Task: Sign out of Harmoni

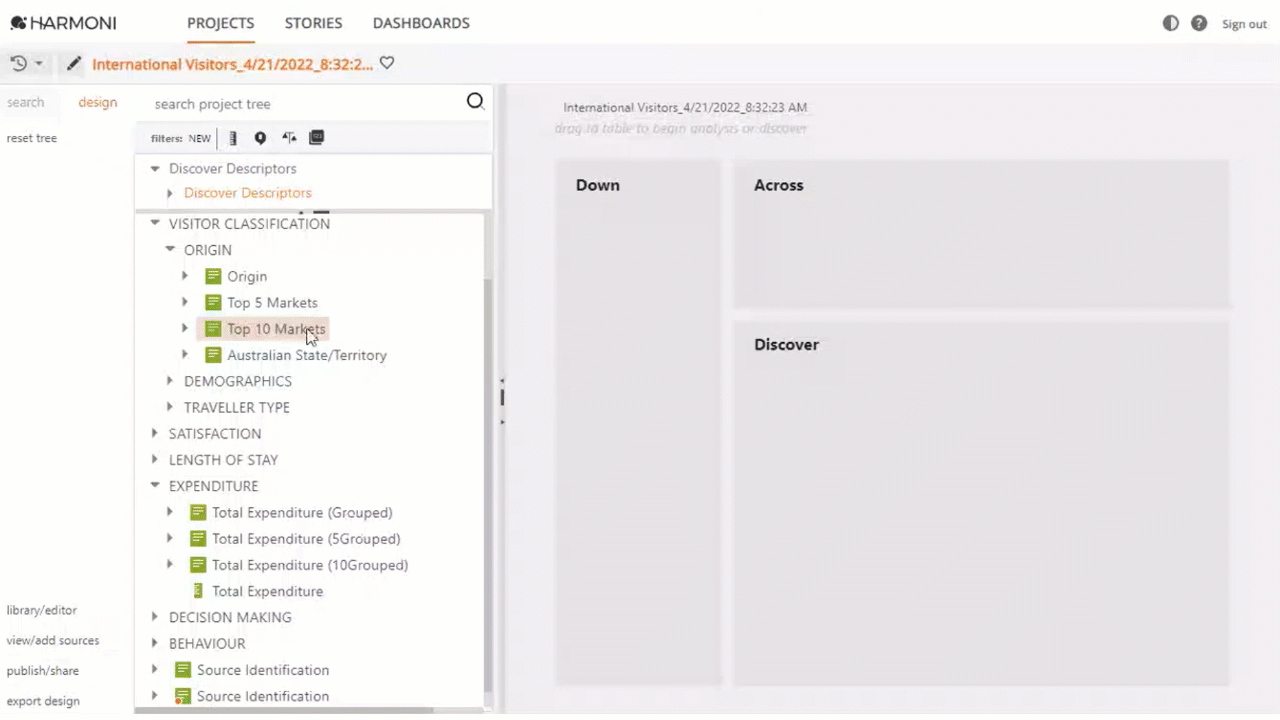Action: coord(1244,24)
